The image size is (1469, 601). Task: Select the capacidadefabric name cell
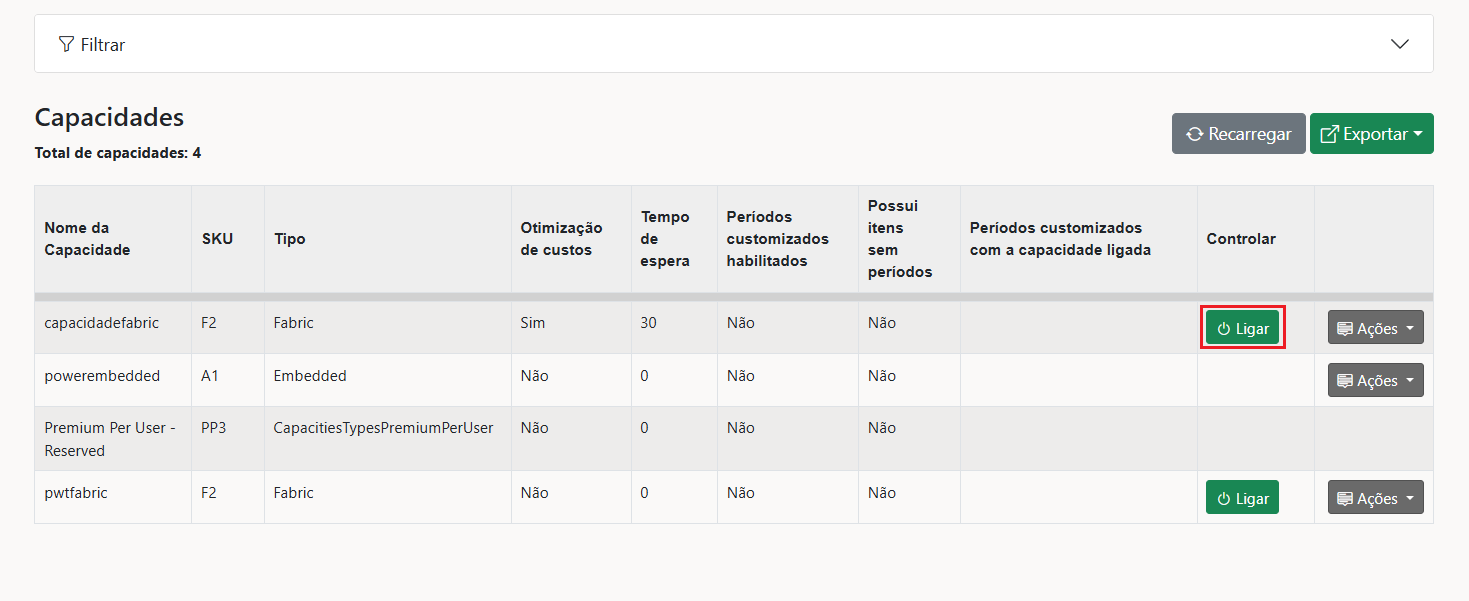pyautogui.click(x=102, y=323)
